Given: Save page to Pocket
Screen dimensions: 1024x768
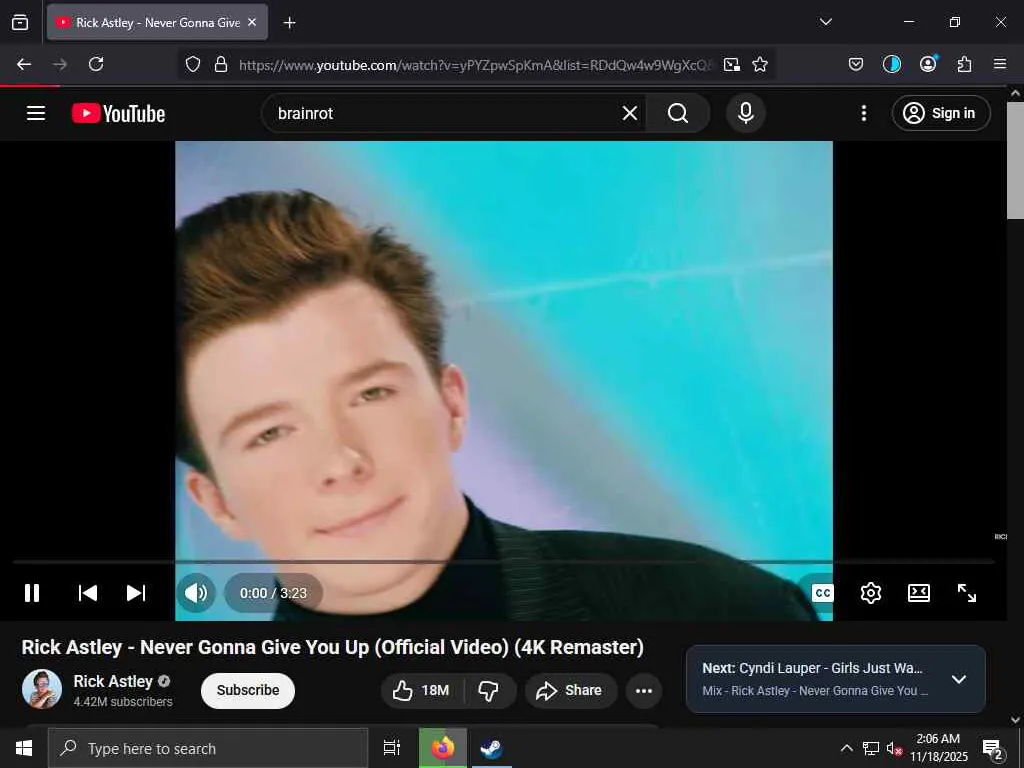Looking at the screenshot, I should coord(856,64).
